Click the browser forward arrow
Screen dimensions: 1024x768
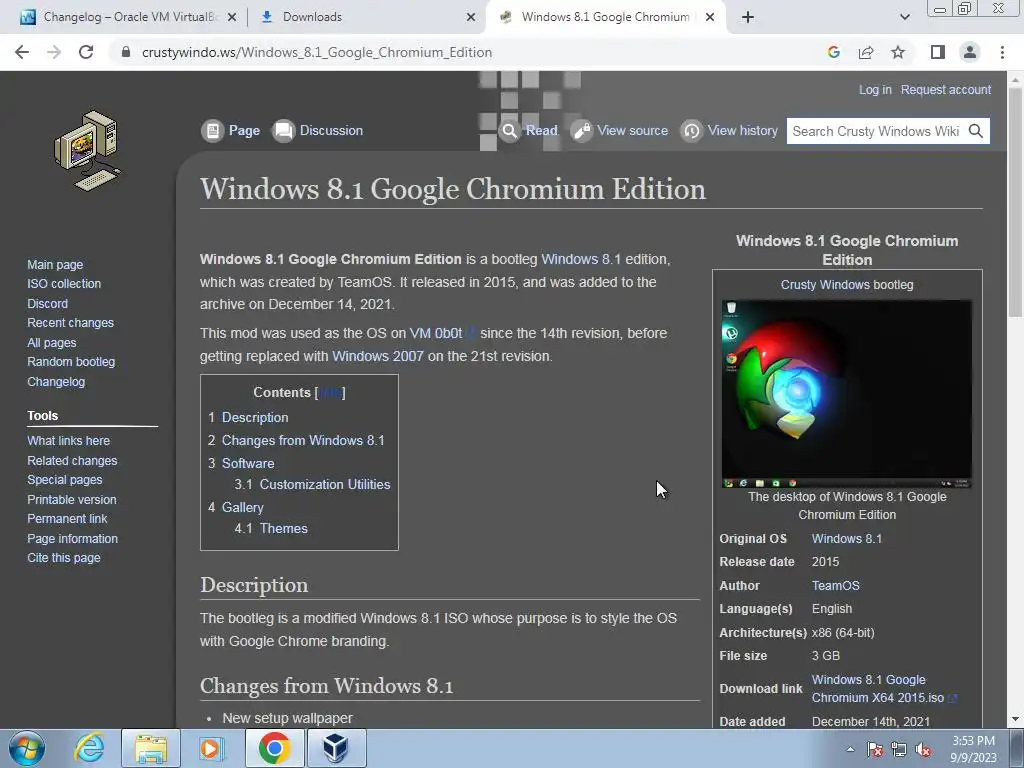click(54, 52)
